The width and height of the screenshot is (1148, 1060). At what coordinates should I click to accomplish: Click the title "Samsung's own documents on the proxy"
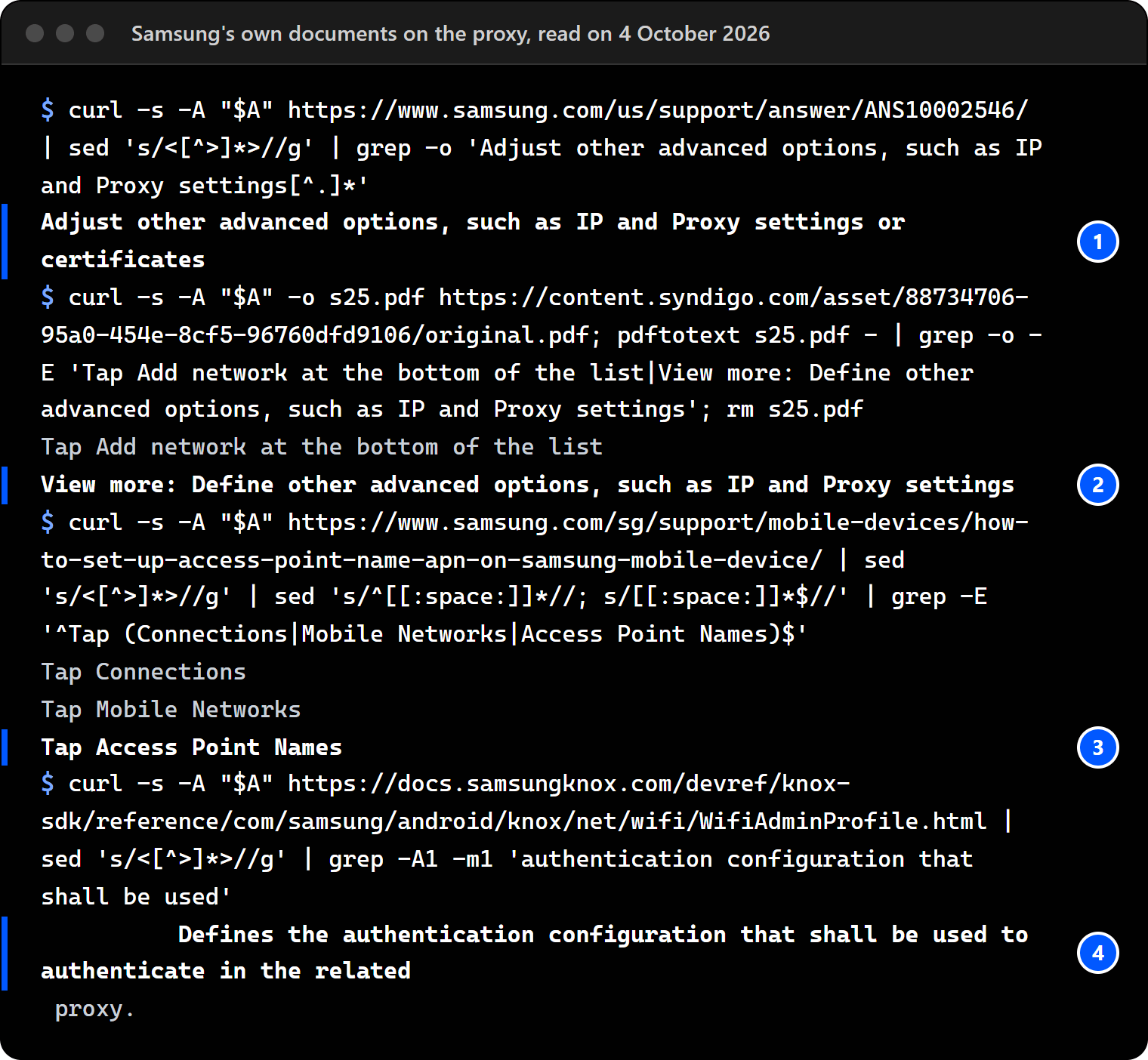[331, 34]
